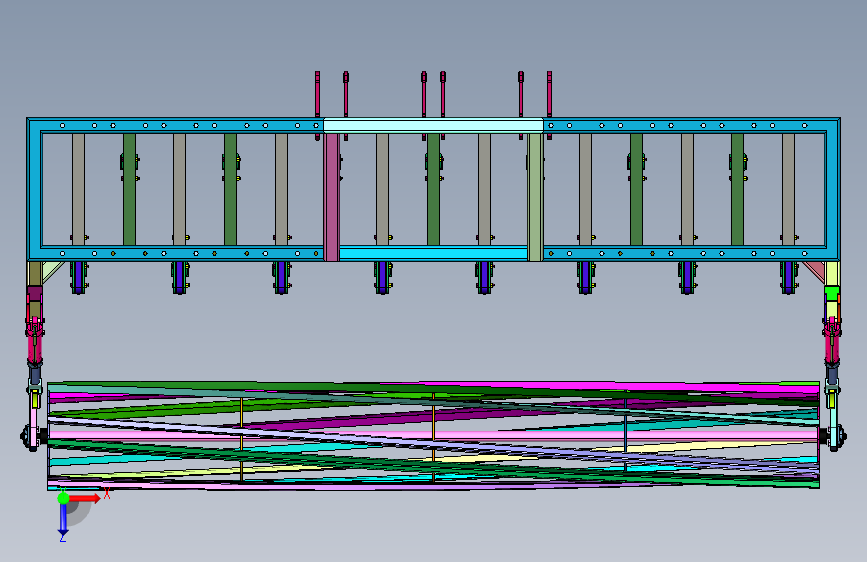
Task: Click the red X axis arrow of the triad
Action: coord(84,498)
